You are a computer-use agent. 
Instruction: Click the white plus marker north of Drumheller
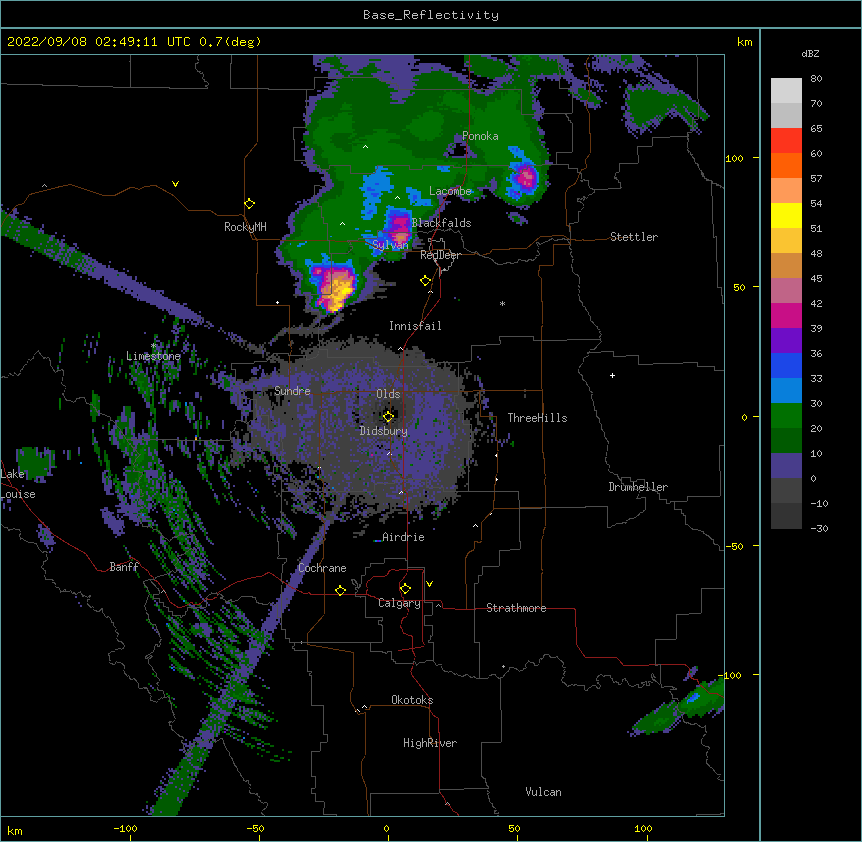(x=612, y=375)
